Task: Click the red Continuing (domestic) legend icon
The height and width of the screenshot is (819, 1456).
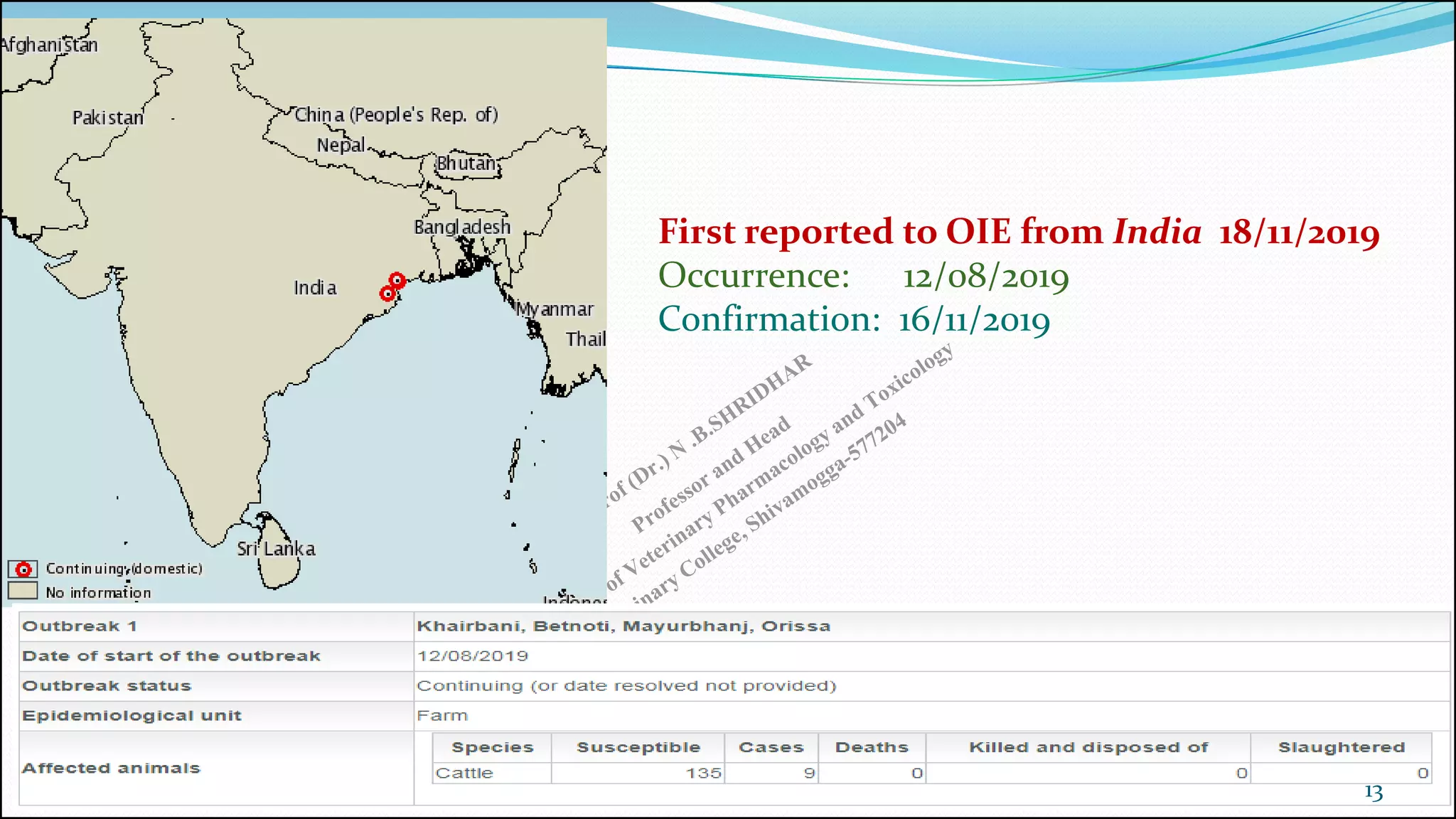Action: pos(23,569)
